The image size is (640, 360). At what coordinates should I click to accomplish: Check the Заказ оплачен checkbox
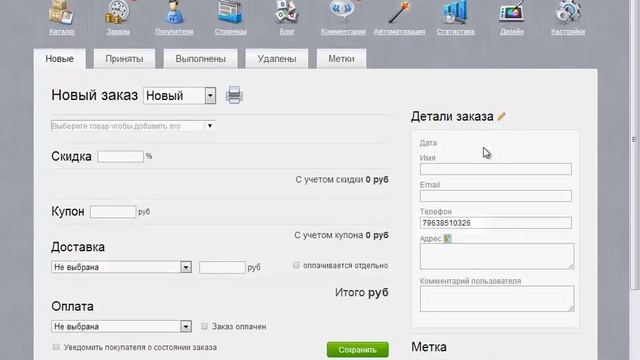tap(204, 326)
